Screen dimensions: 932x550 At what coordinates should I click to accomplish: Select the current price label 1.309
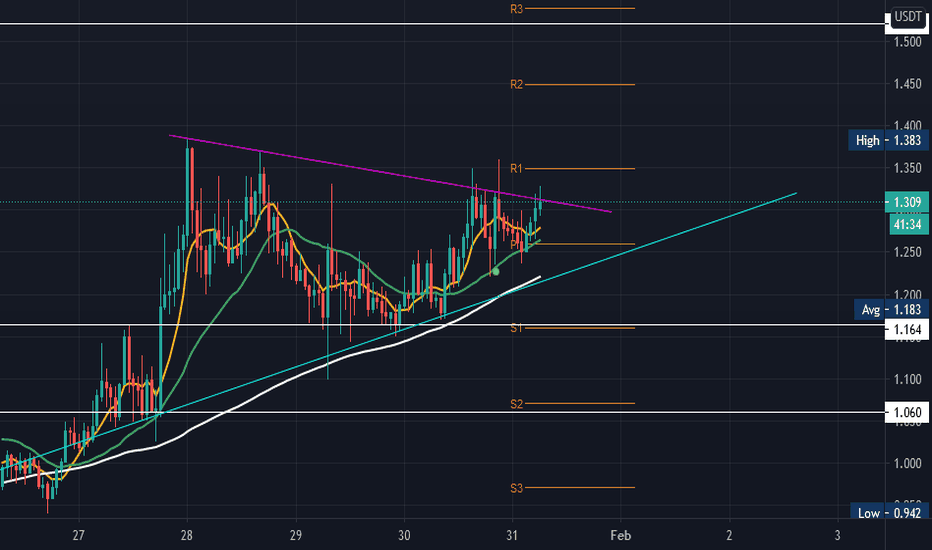click(906, 202)
